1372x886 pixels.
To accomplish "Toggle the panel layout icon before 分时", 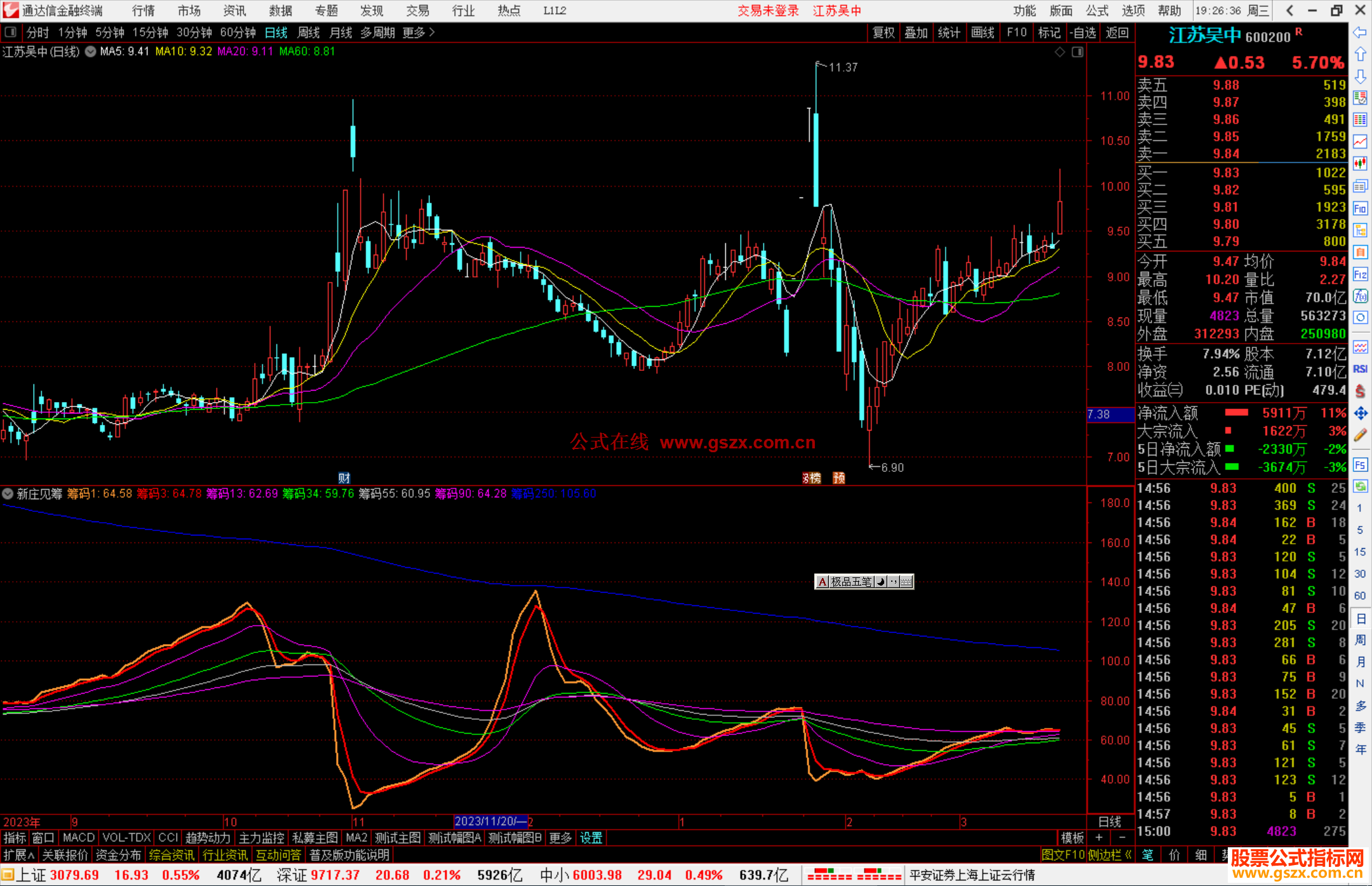I will (11, 32).
